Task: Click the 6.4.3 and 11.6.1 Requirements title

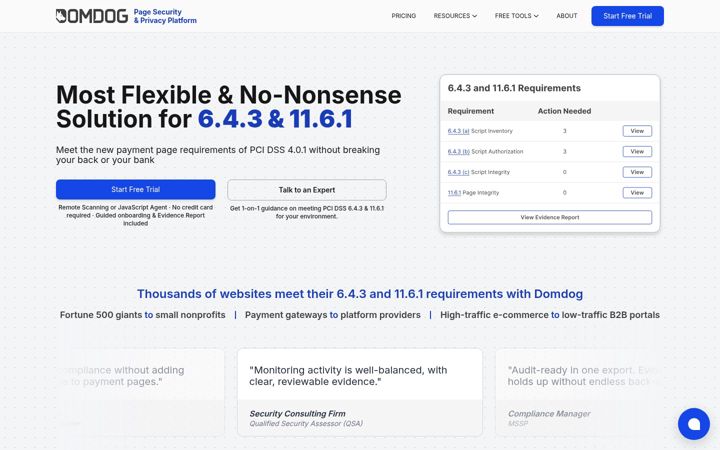Action: [x=514, y=88]
